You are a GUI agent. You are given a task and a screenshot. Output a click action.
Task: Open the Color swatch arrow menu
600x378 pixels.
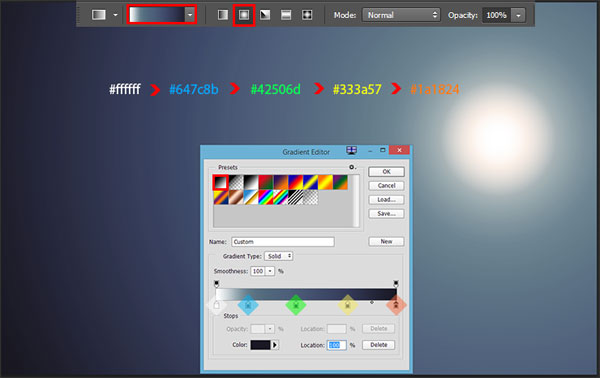pos(275,345)
